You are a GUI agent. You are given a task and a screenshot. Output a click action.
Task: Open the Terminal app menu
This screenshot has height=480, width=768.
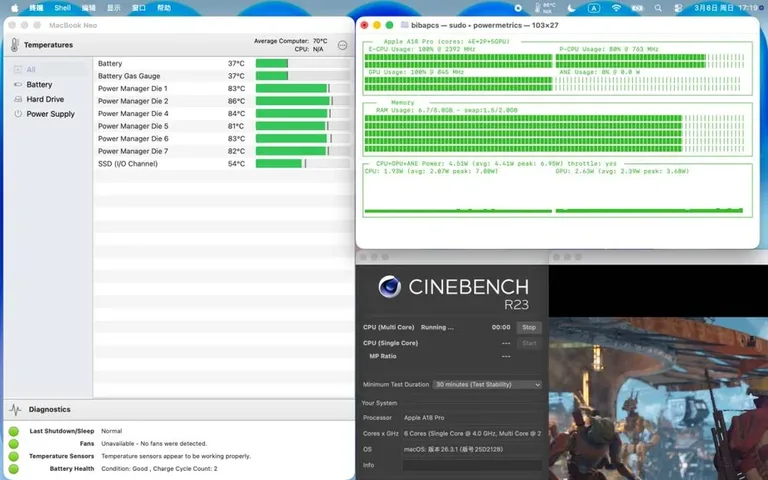point(36,8)
